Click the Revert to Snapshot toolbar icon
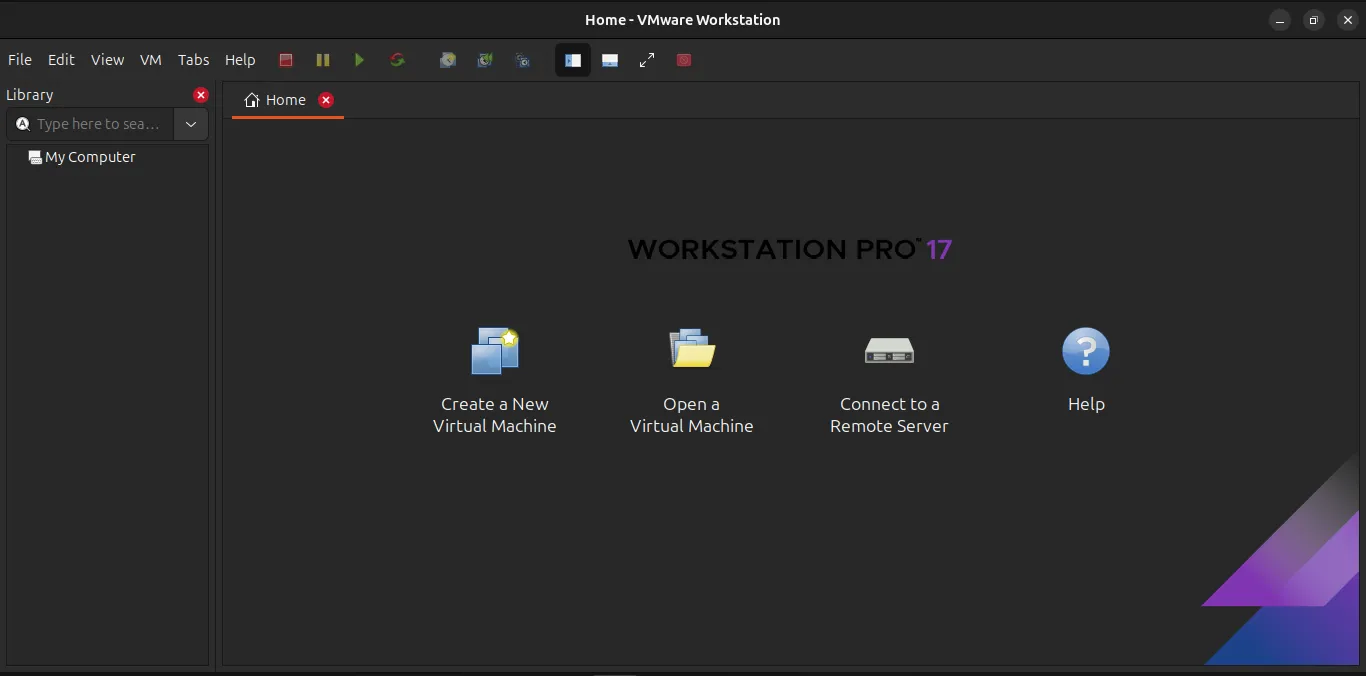This screenshot has width=1366, height=676. [485, 60]
